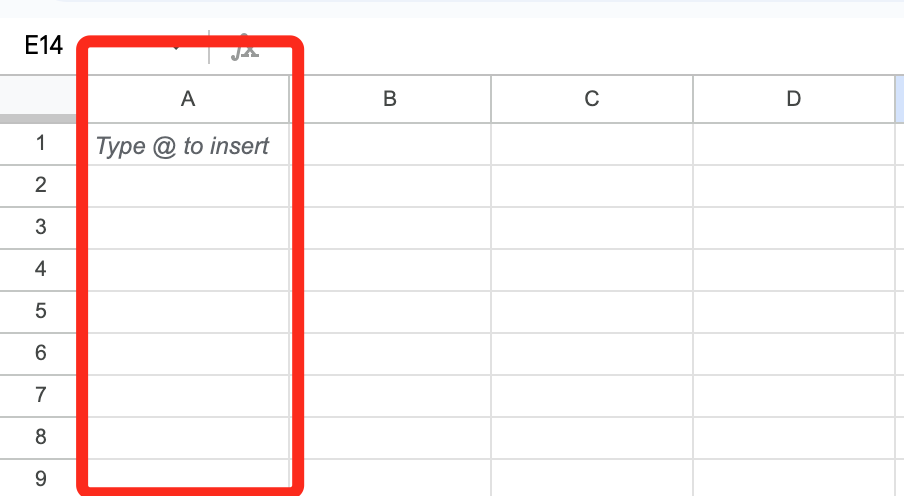
Task: Select column C header
Action: click(x=591, y=99)
